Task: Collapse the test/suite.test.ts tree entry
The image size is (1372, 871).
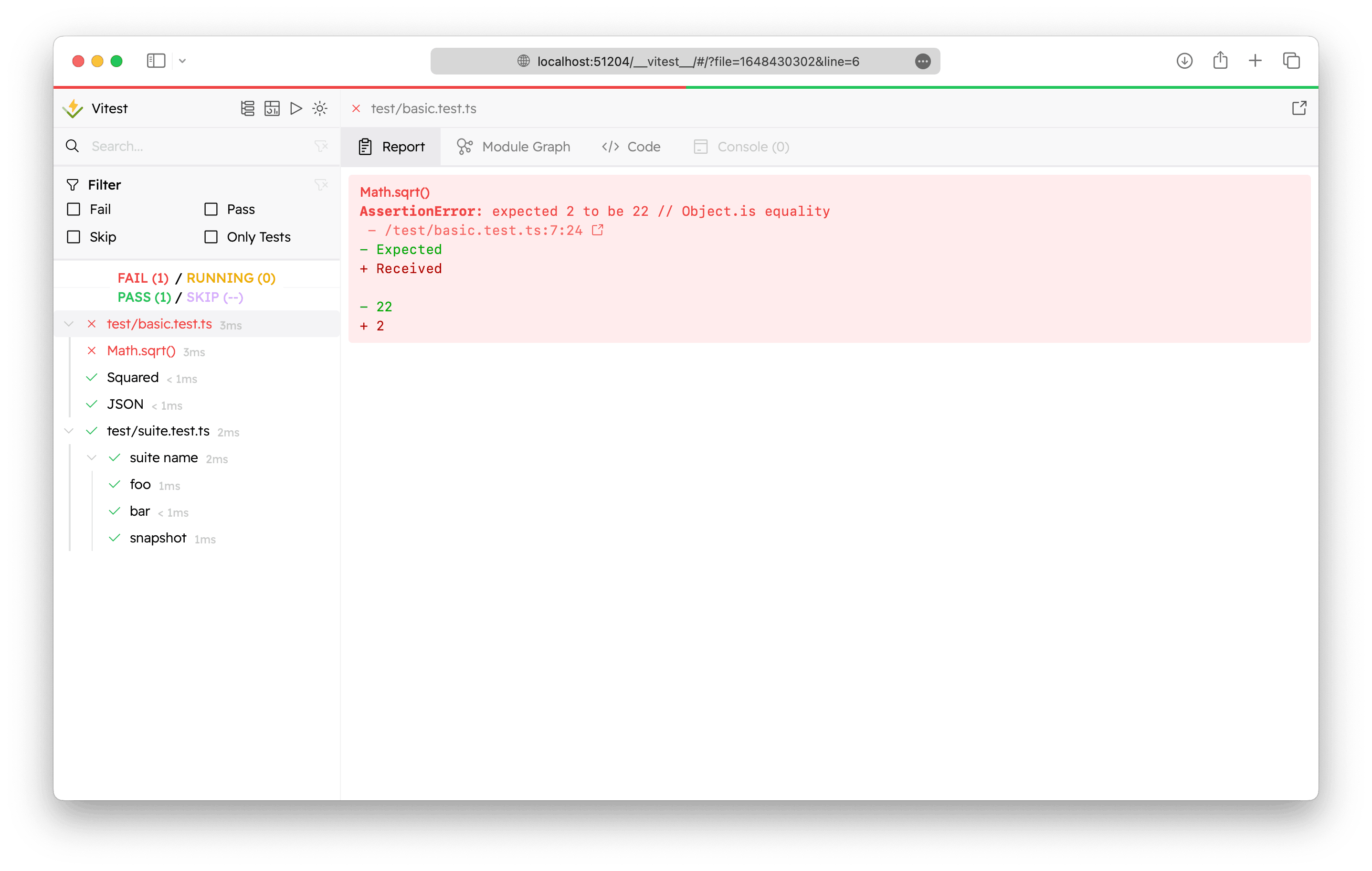Action: 68,431
